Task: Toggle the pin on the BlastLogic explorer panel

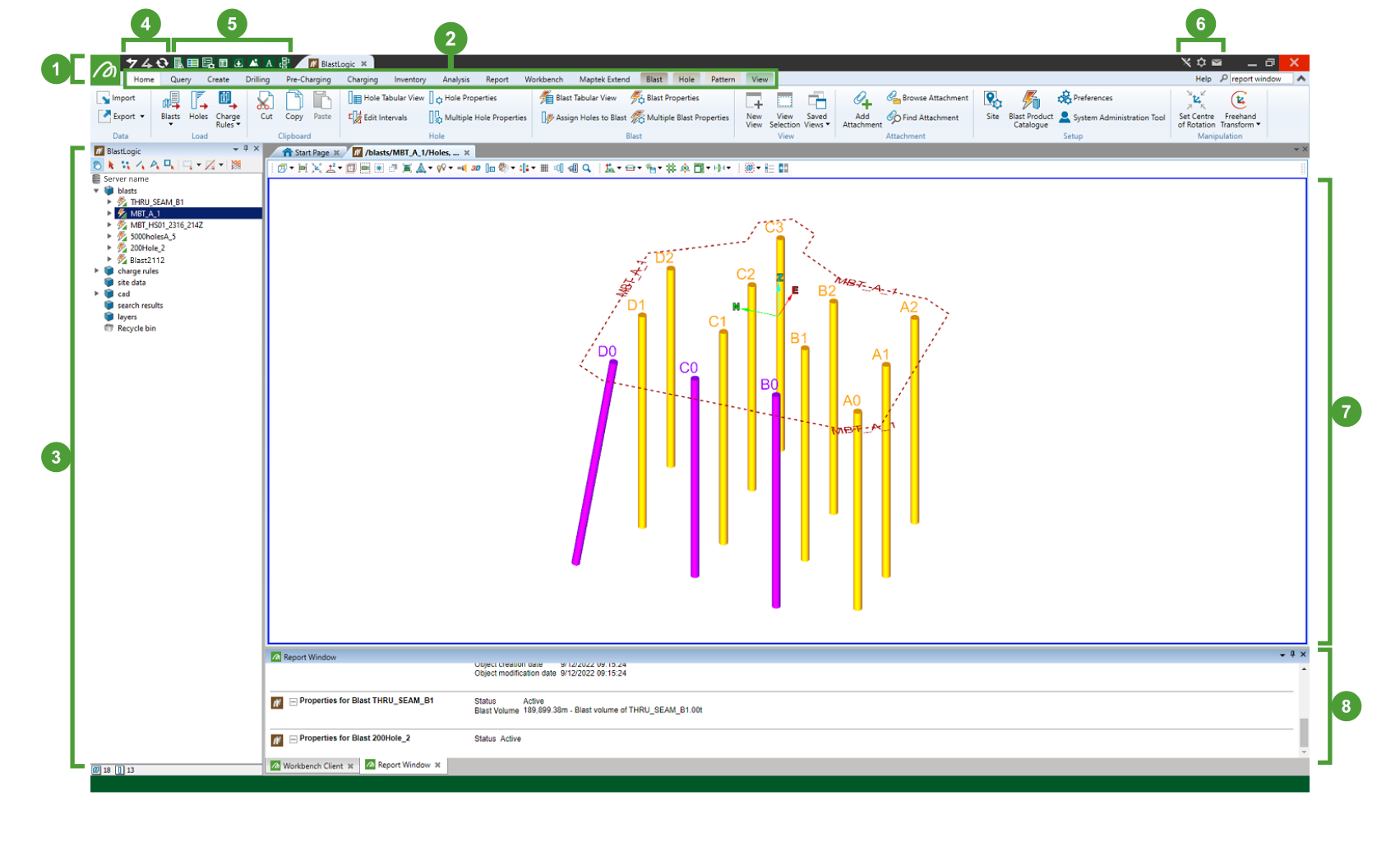Action: click(x=246, y=149)
